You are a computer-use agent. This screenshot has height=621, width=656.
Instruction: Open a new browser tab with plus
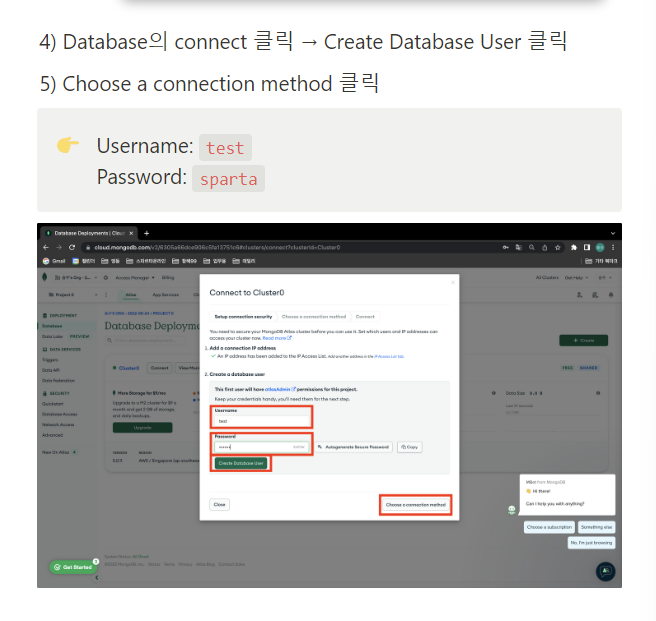click(146, 234)
